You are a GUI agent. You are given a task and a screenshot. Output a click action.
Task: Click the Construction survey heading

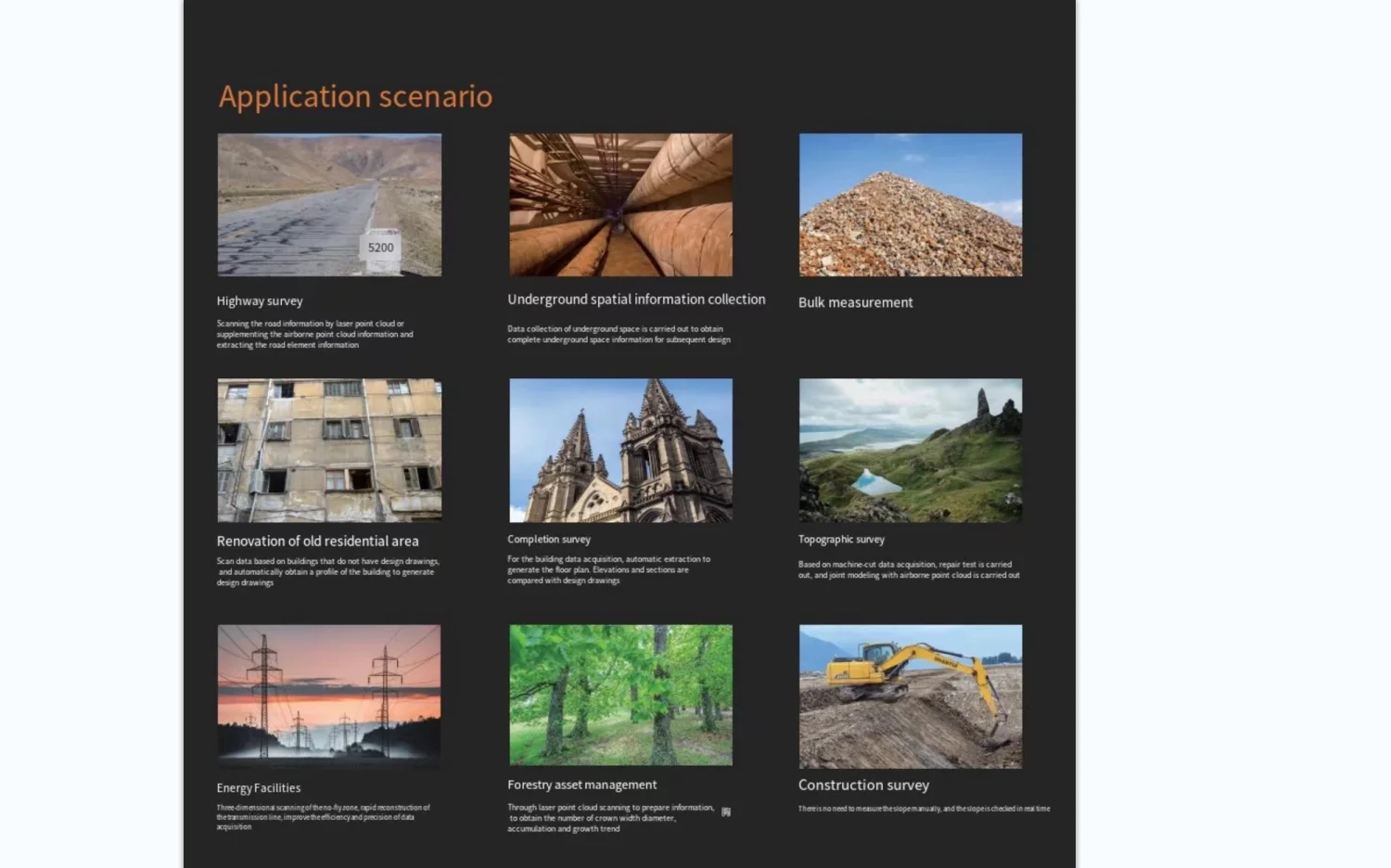point(863,785)
